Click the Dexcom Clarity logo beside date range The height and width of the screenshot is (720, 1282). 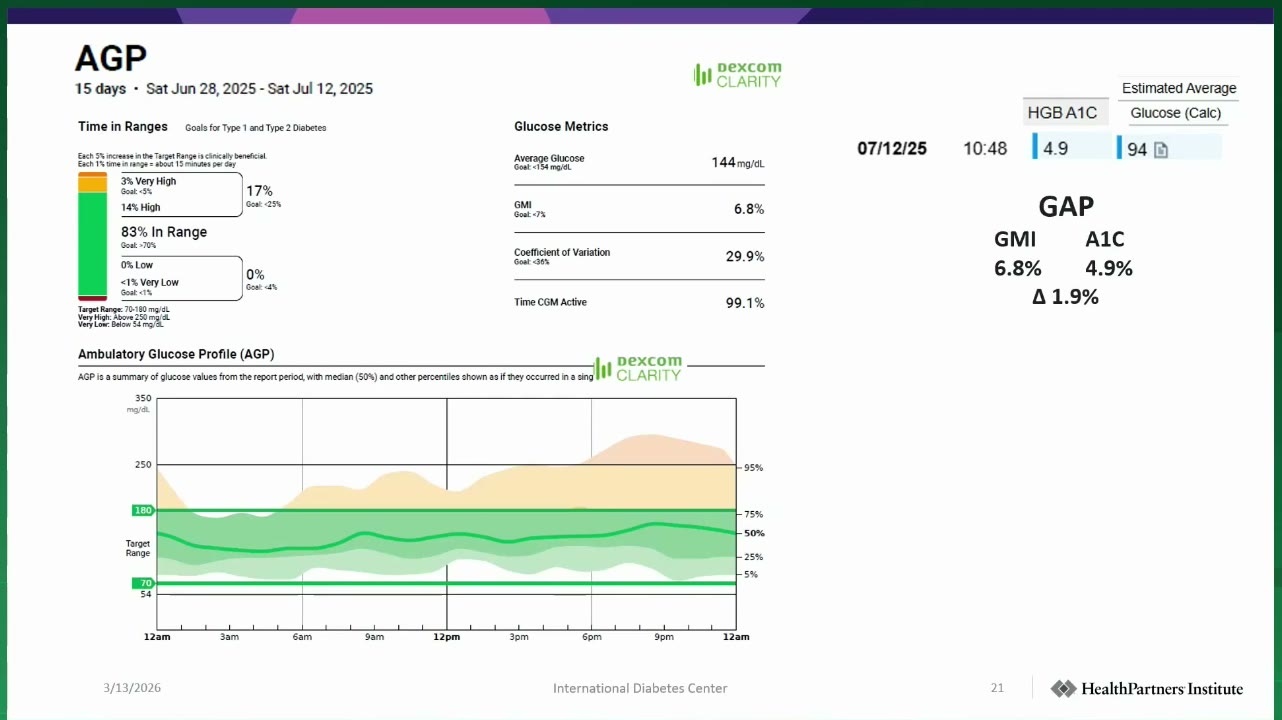[738, 75]
